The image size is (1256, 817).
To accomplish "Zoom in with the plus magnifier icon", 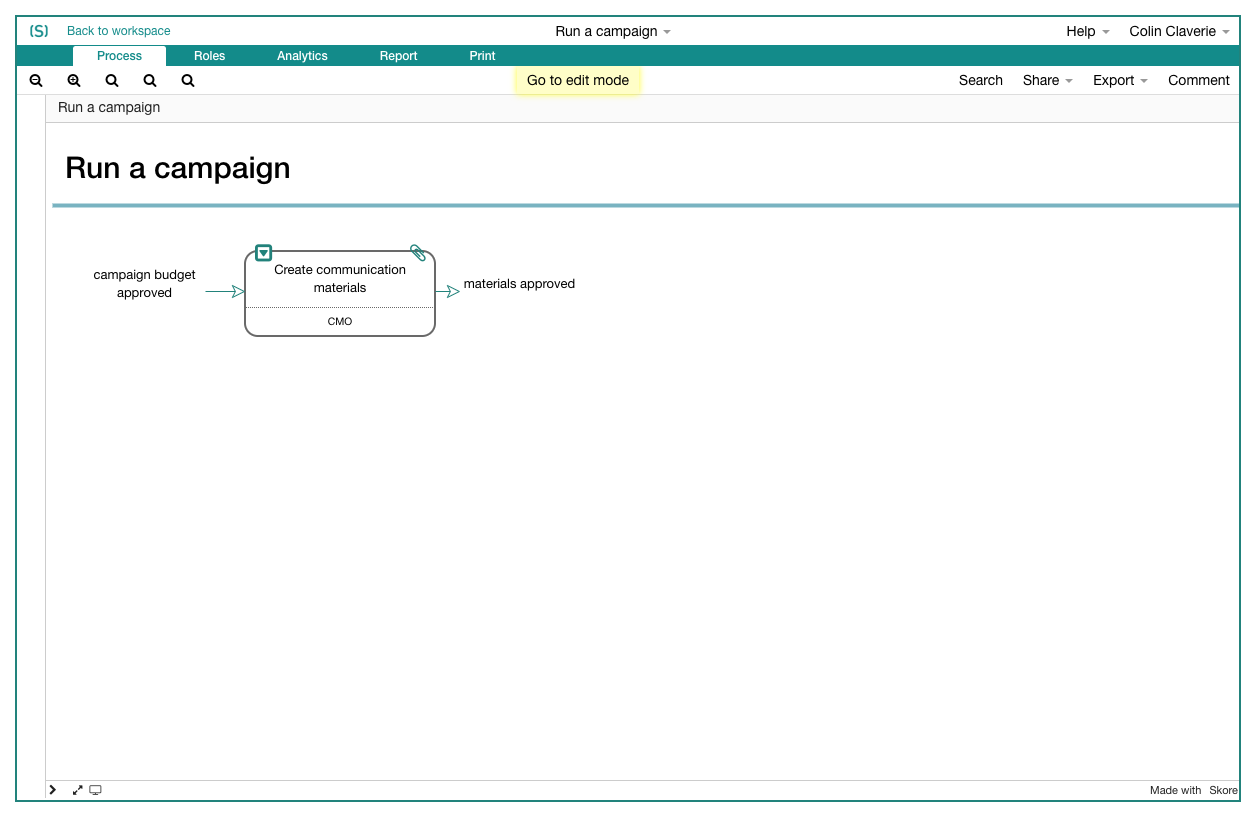I will coord(74,81).
